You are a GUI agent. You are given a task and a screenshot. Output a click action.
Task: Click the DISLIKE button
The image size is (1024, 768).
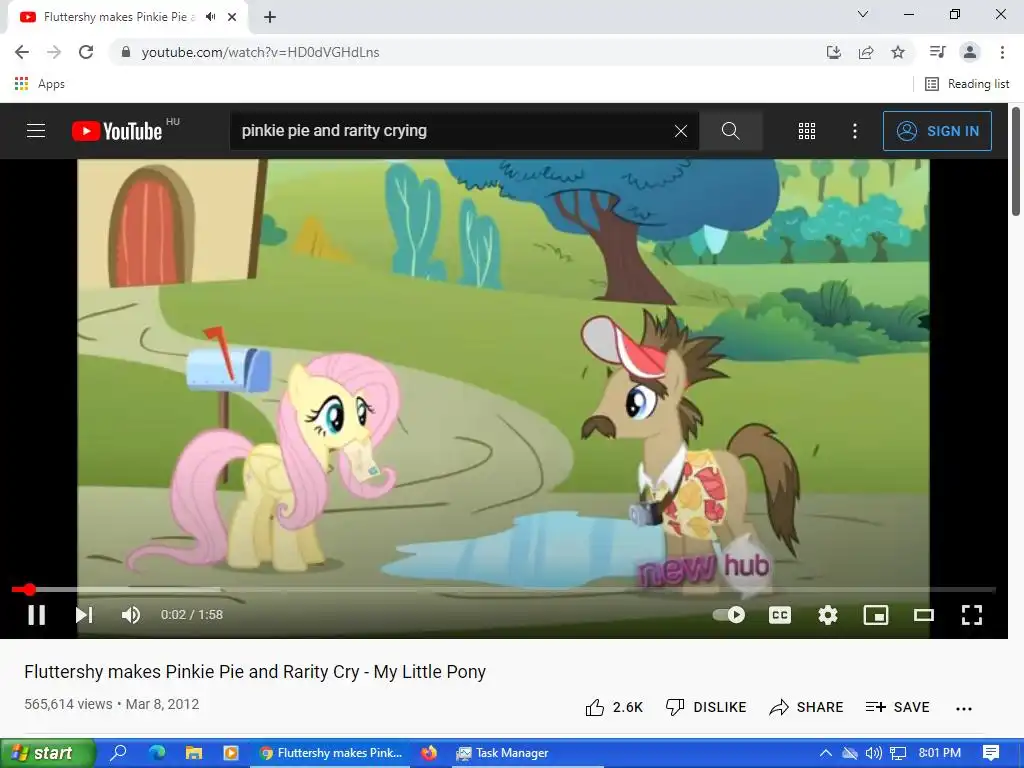706,707
